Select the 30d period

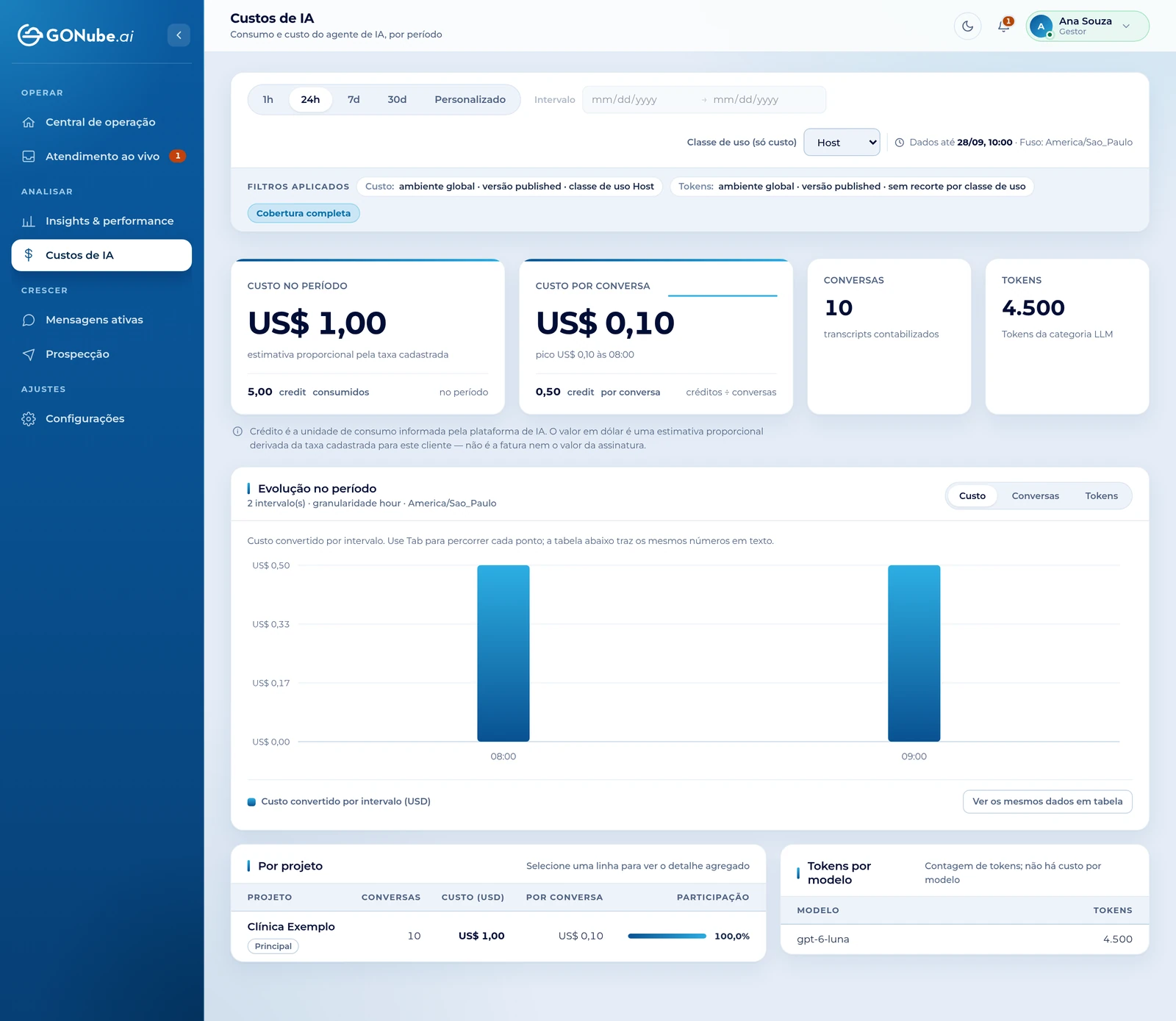coord(397,99)
